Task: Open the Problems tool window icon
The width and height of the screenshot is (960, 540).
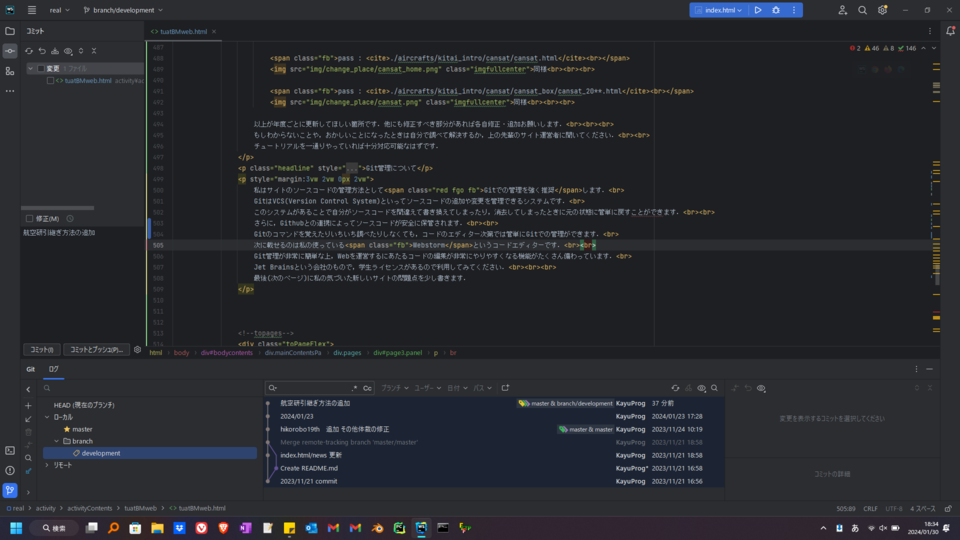Action: coord(10,471)
